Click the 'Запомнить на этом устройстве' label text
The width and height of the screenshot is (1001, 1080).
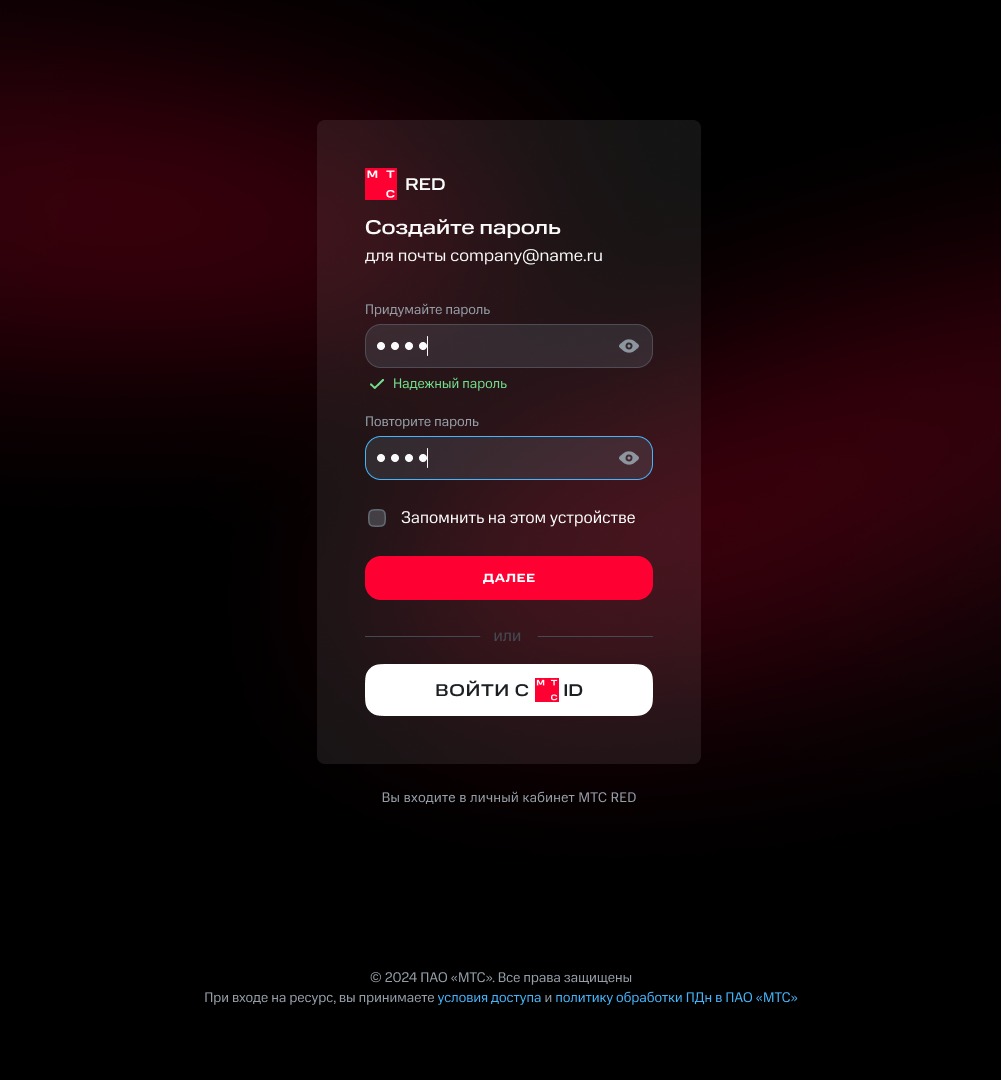pyautogui.click(x=518, y=518)
